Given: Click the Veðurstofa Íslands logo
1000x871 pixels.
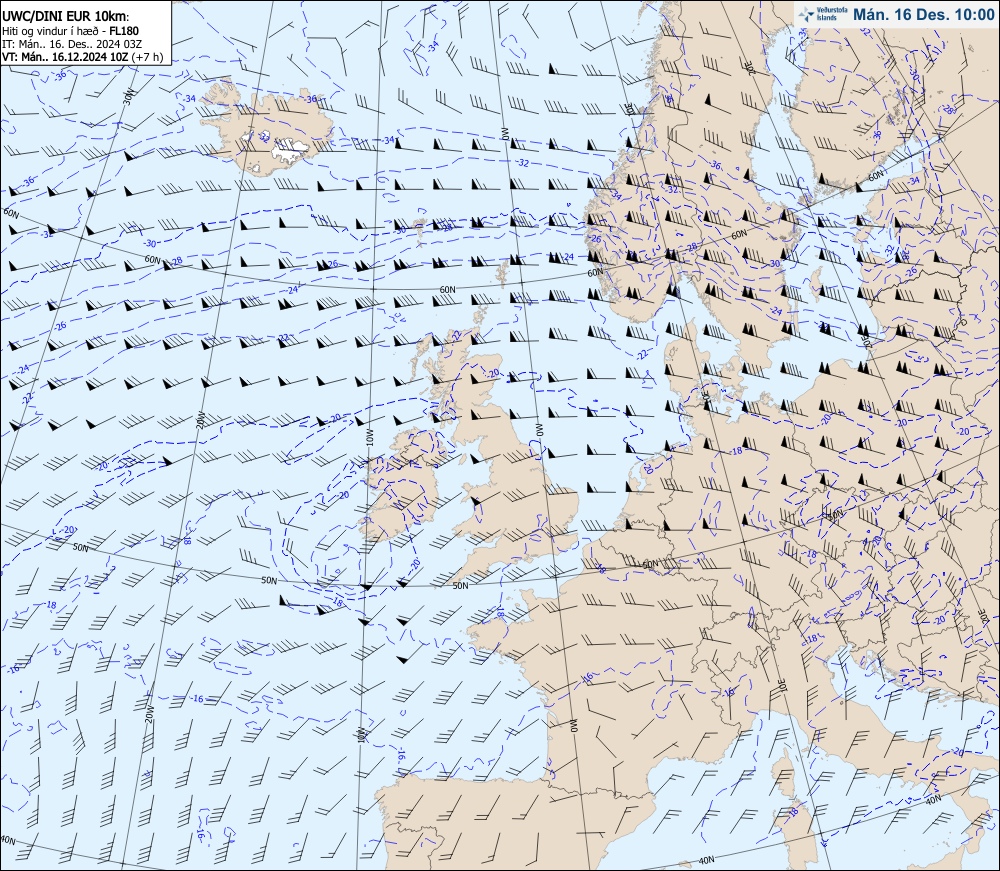Looking at the screenshot, I should tap(822, 14).
